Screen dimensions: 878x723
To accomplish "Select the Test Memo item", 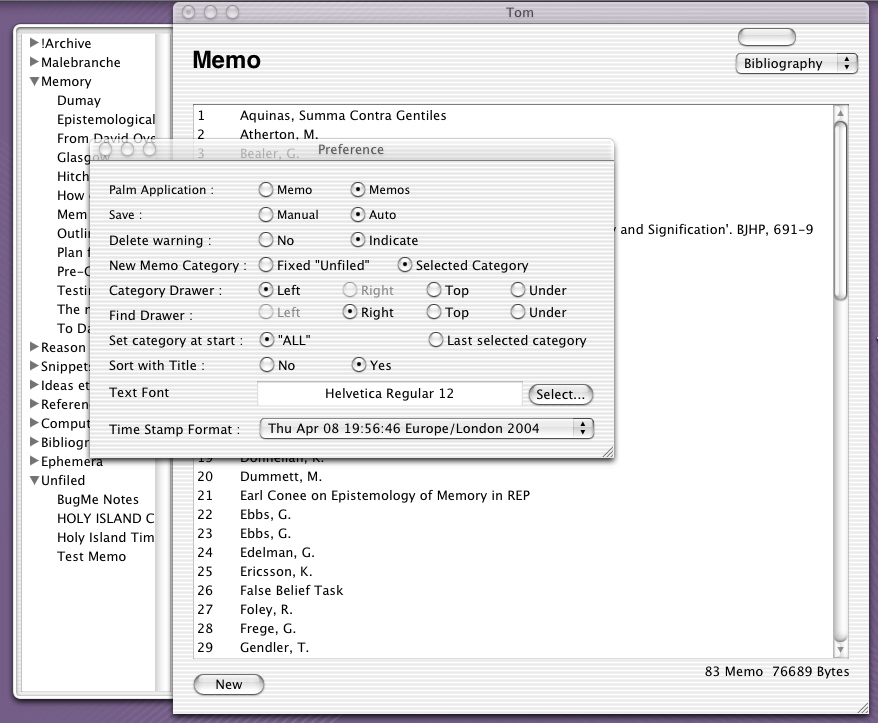I will click(x=91, y=556).
